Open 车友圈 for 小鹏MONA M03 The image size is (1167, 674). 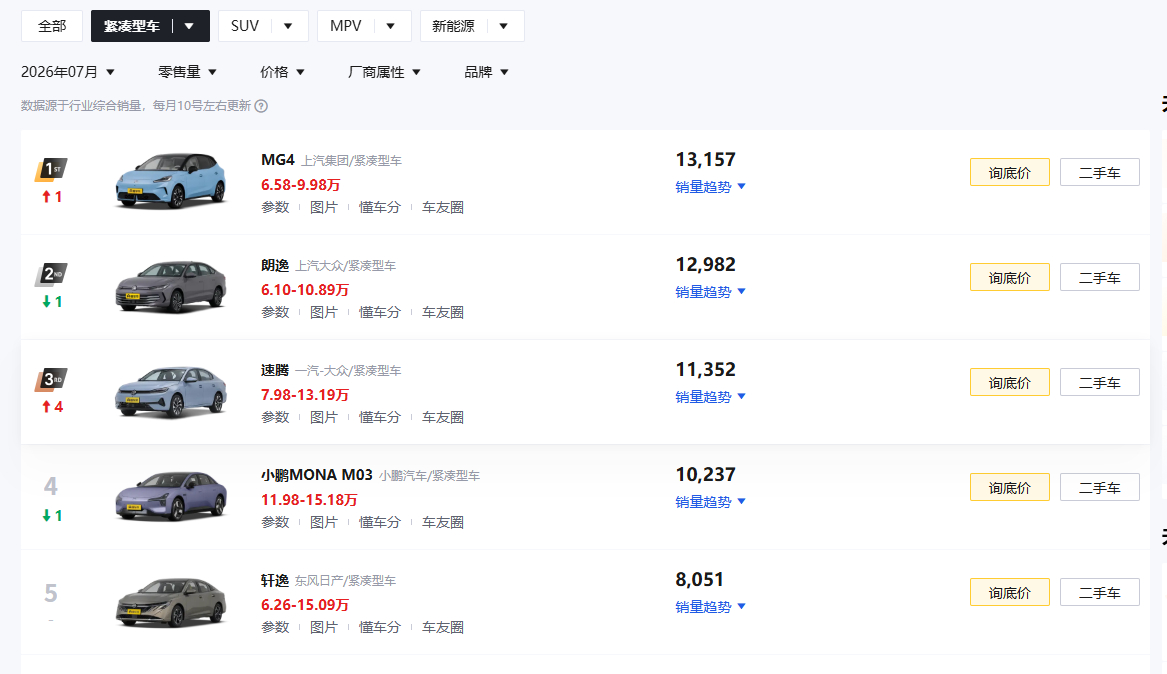point(443,522)
